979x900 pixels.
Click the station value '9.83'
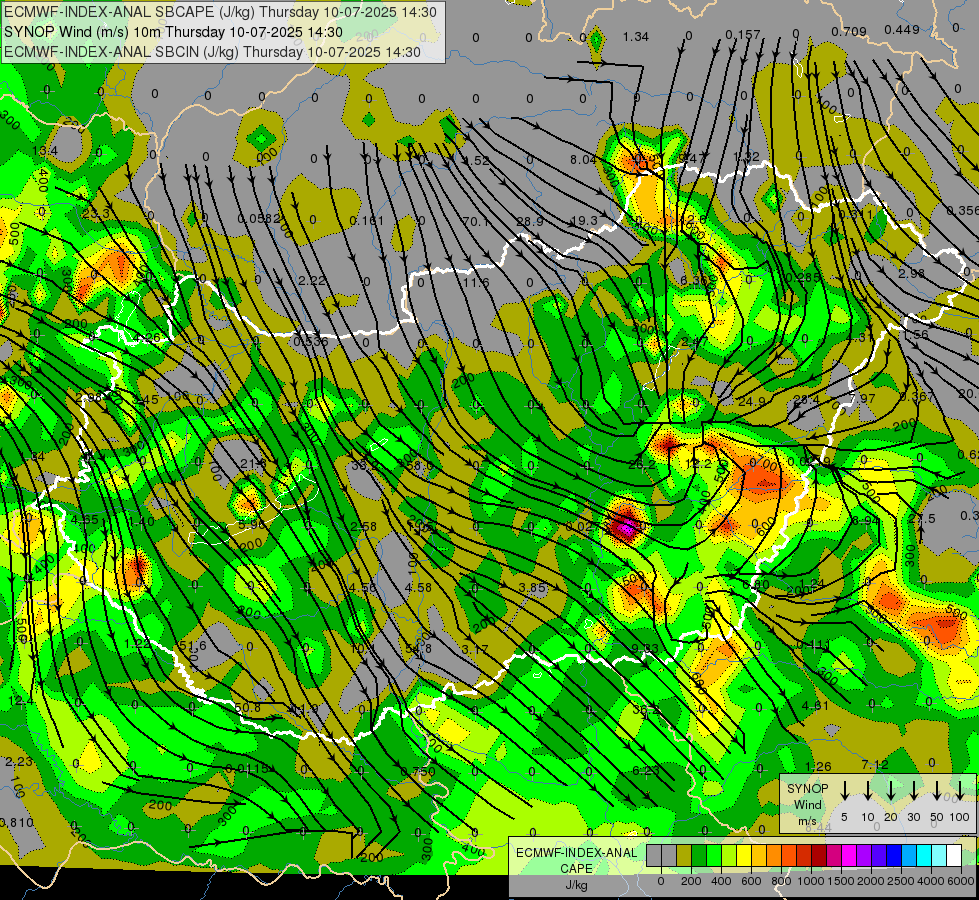pyautogui.click(x=644, y=649)
